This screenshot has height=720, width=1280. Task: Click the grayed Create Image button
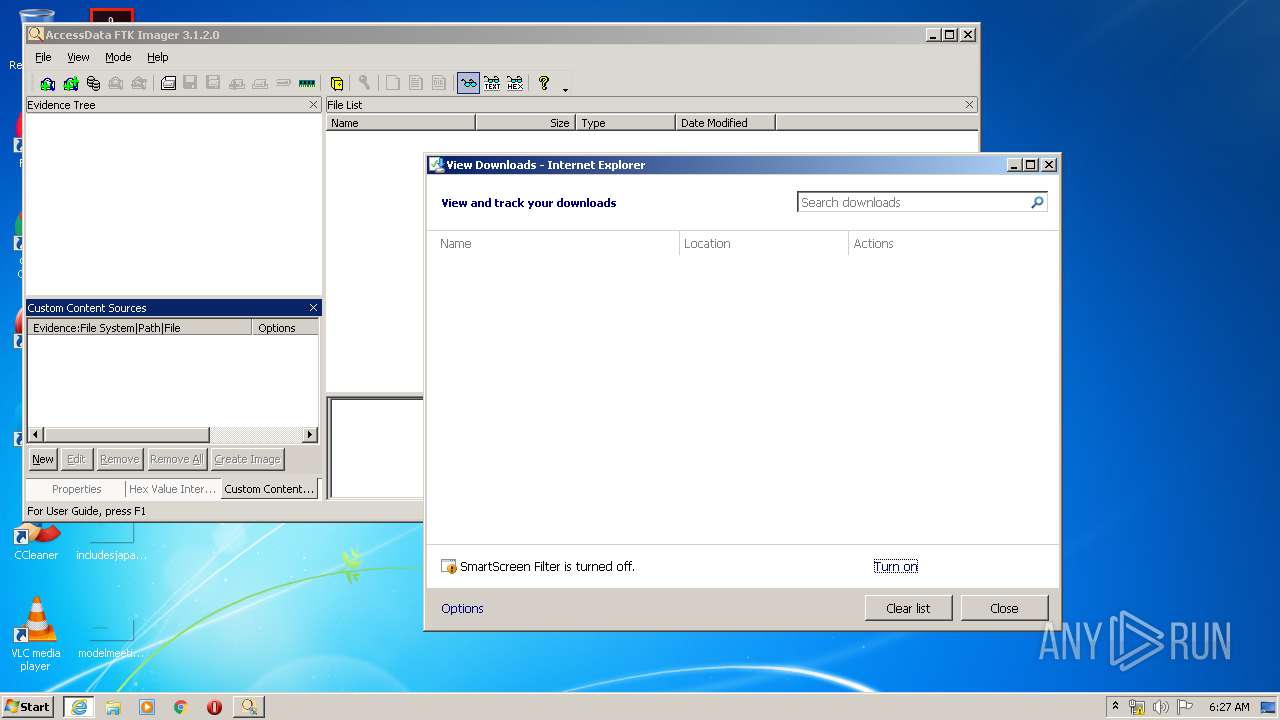click(x=247, y=459)
